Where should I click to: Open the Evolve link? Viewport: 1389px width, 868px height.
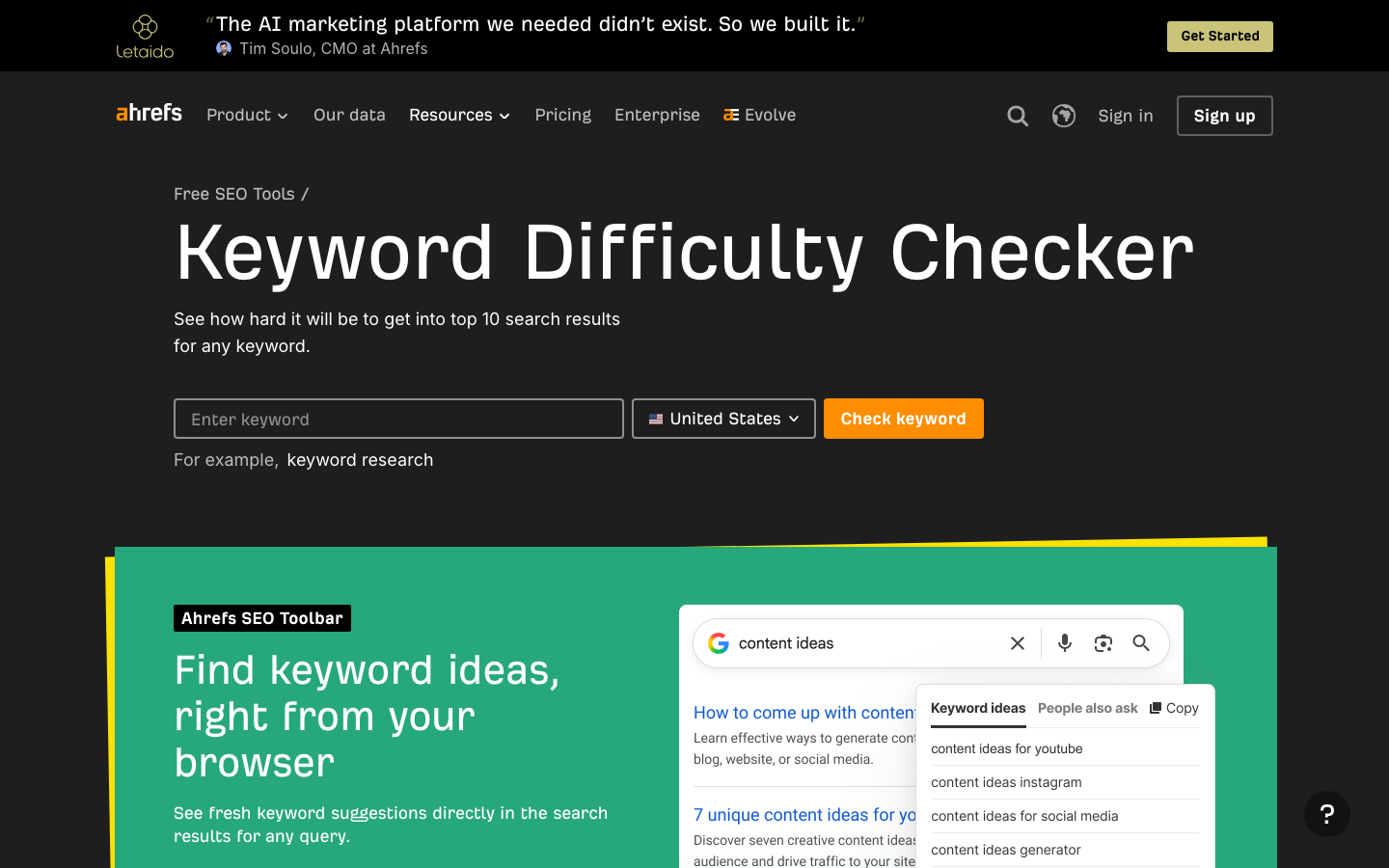click(x=760, y=115)
